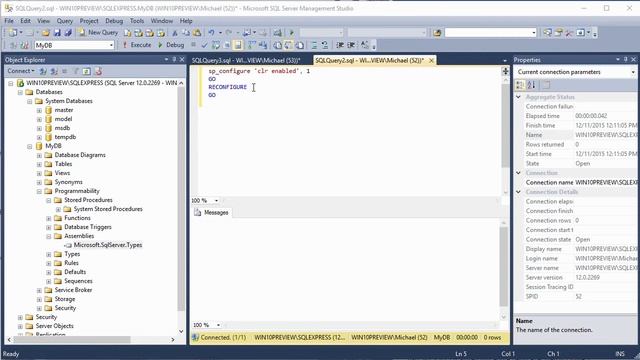640x360 pixels.
Task: Open the MyDB available databases dropdown
Action: (111, 45)
